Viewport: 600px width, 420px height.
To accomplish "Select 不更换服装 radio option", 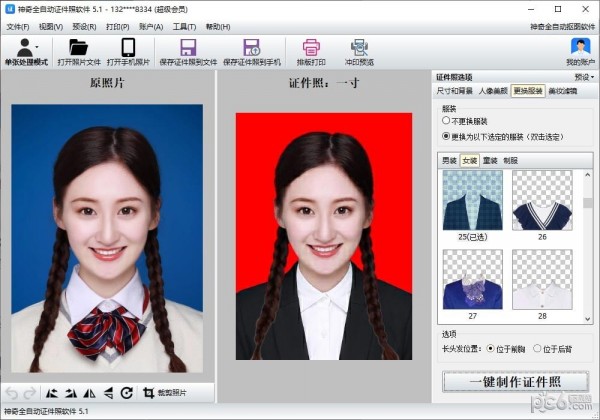I will (x=446, y=120).
